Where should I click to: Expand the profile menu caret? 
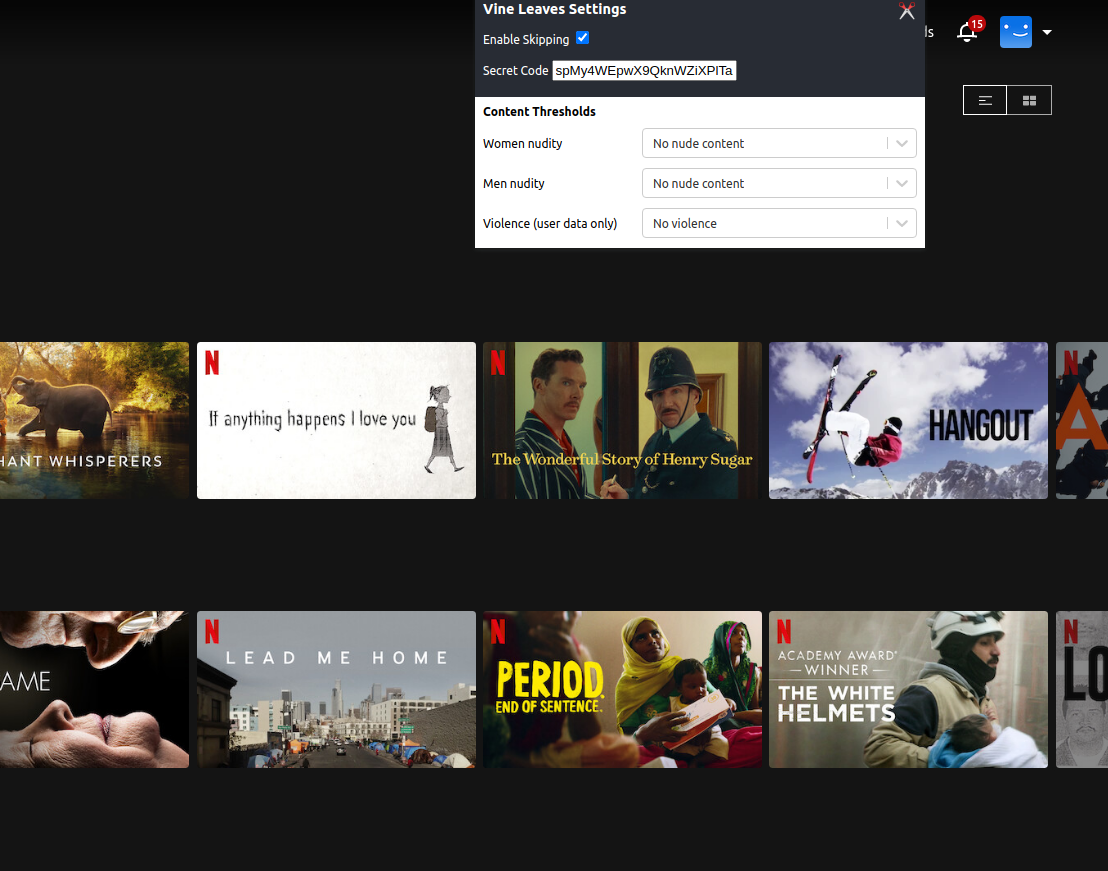pos(1047,32)
